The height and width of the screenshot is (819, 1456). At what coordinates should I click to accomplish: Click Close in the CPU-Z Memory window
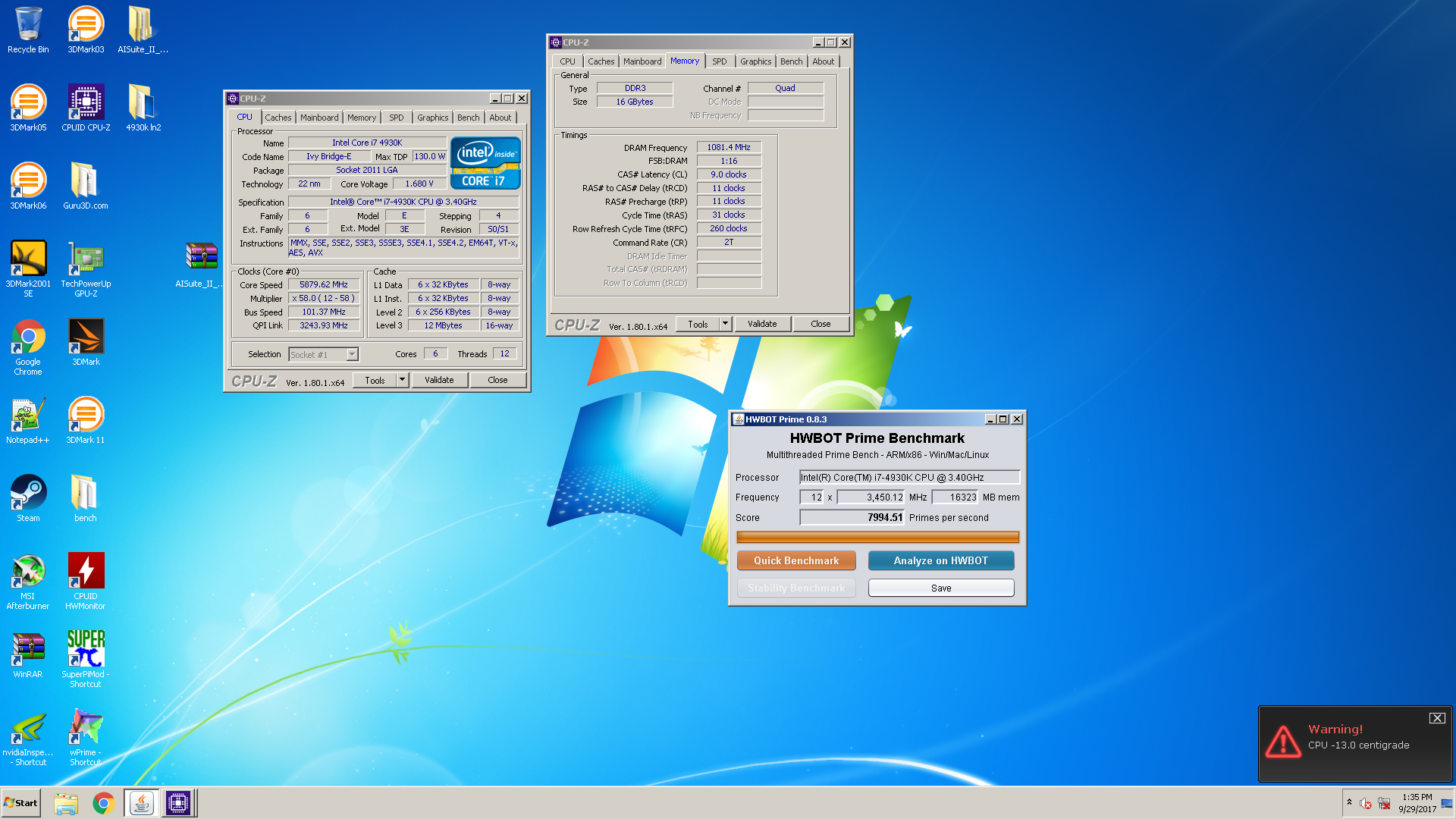[x=821, y=324]
